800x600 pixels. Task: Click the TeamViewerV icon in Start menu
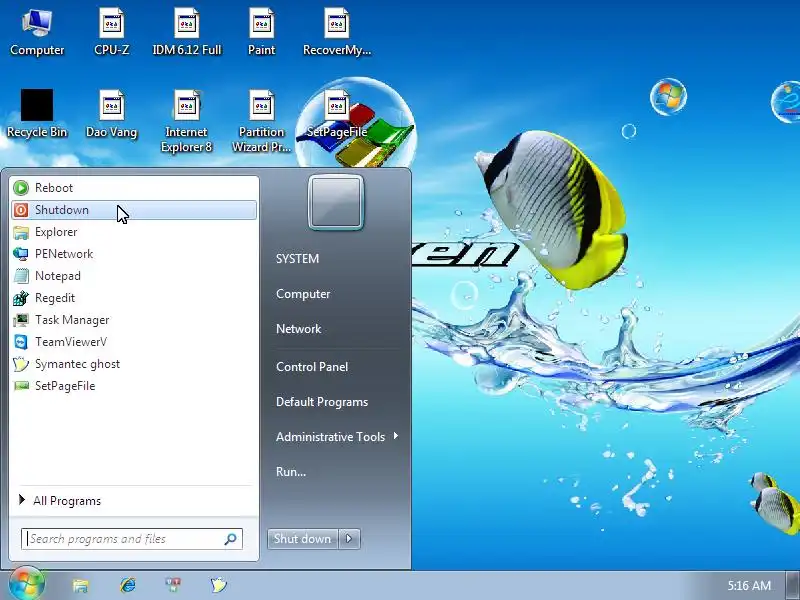pos(21,342)
